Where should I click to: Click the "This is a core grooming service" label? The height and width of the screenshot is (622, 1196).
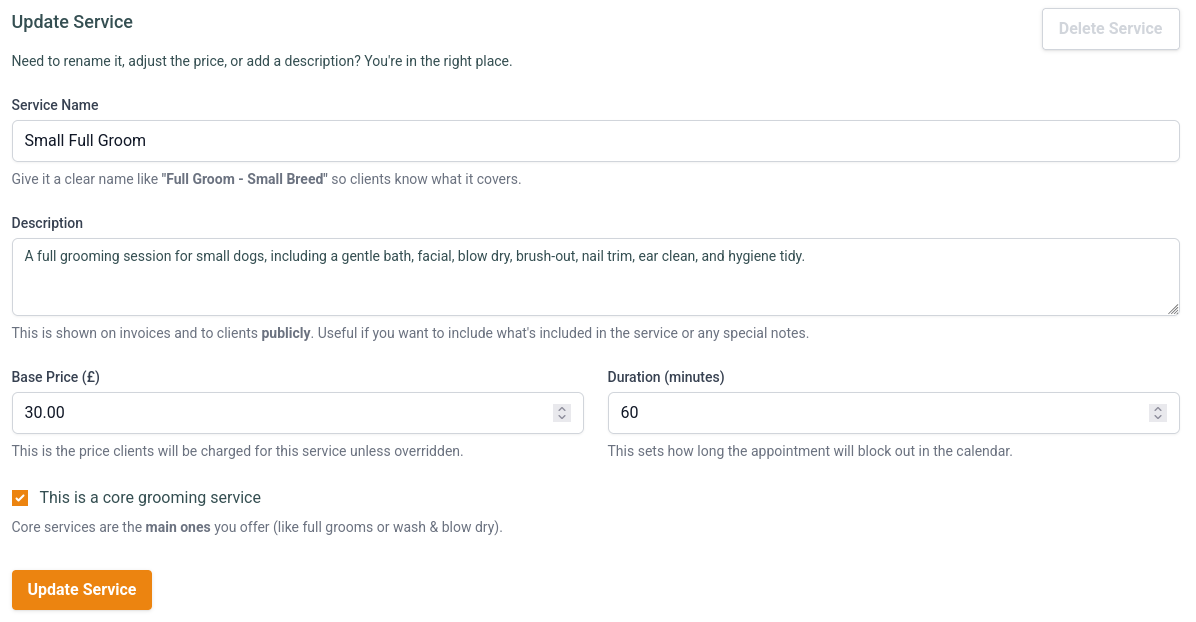point(150,498)
